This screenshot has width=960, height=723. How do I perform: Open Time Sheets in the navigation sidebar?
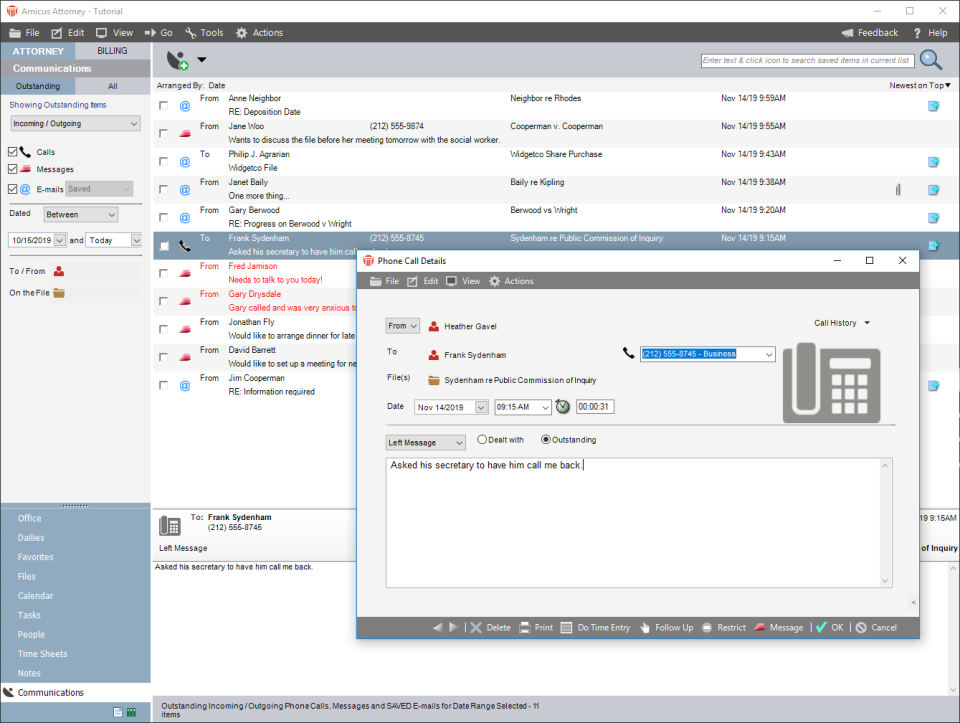point(42,654)
